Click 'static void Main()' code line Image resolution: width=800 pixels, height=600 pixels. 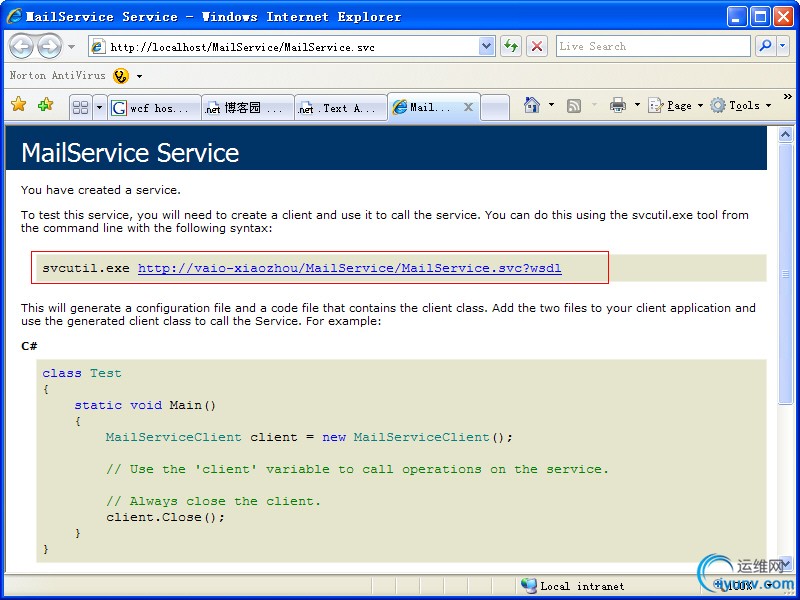click(x=145, y=405)
